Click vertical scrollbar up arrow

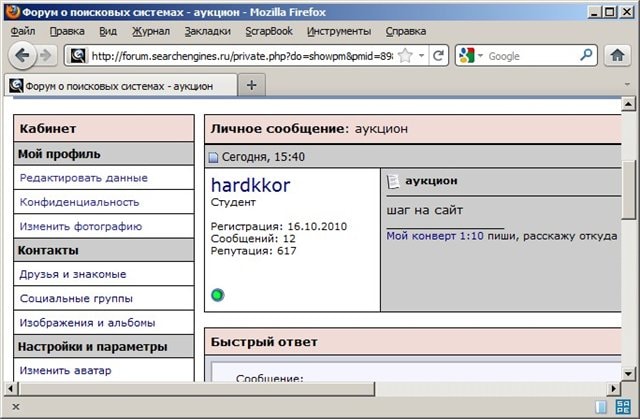pos(628,104)
